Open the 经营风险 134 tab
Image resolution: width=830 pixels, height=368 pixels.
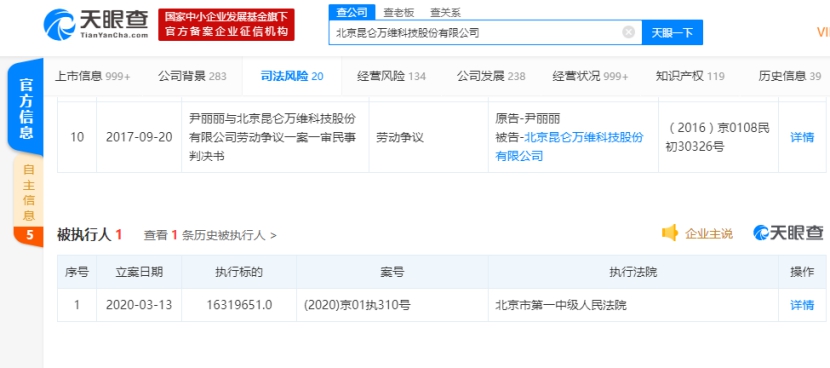click(x=391, y=76)
